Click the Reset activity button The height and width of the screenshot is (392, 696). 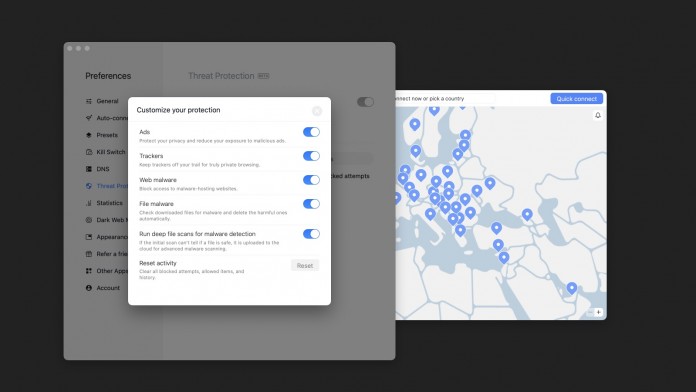pyautogui.click(x=305, y=265)
